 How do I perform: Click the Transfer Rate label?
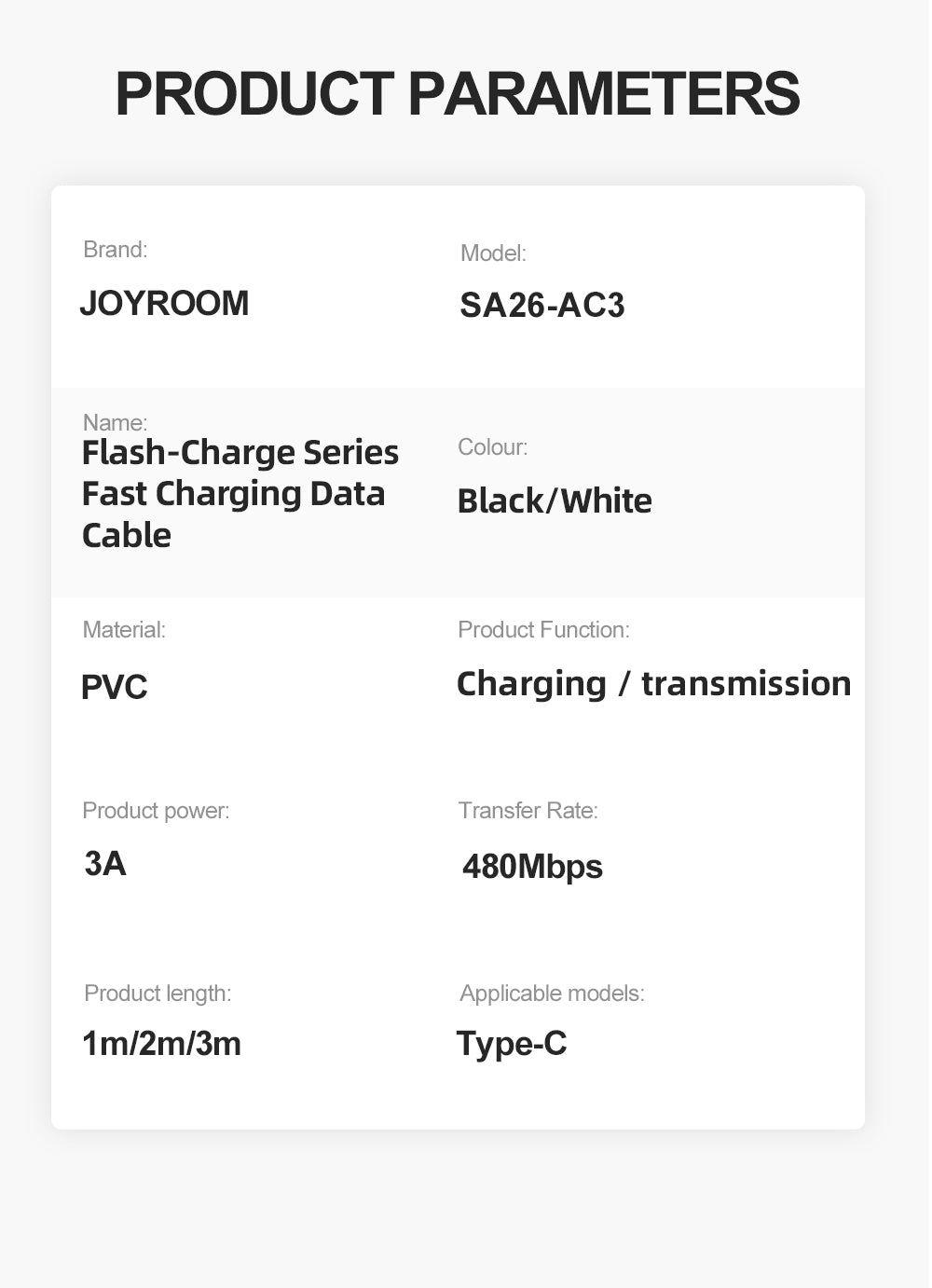click(x=528, y=811)
